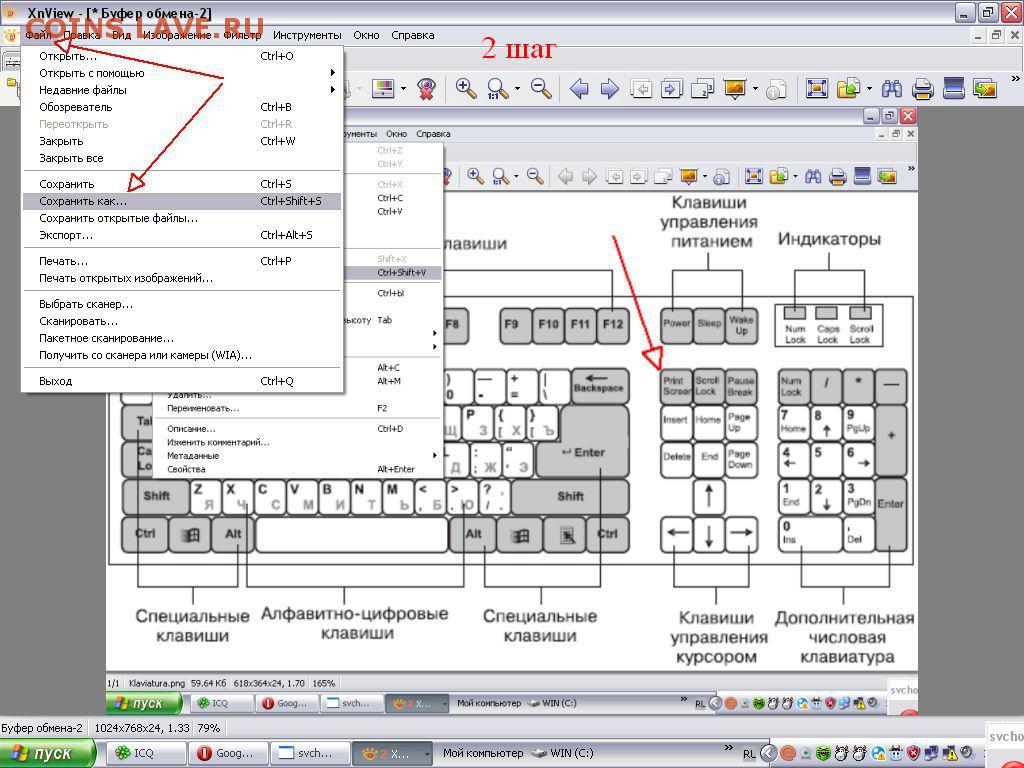This screenshot has width=1024, height=768.
Task: Expand the hidden tray icons arrow
Action: click(x=767, y=754)
